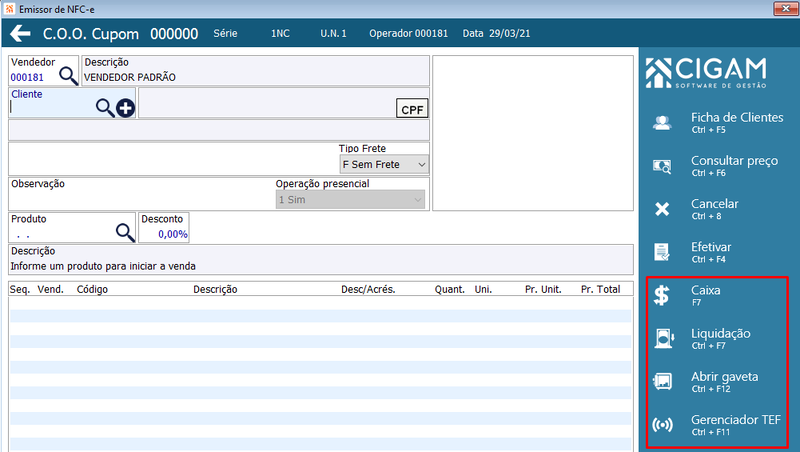Click the Vendedor code field 000181
The image size is (800, 452).
click(x=27, y=78)
